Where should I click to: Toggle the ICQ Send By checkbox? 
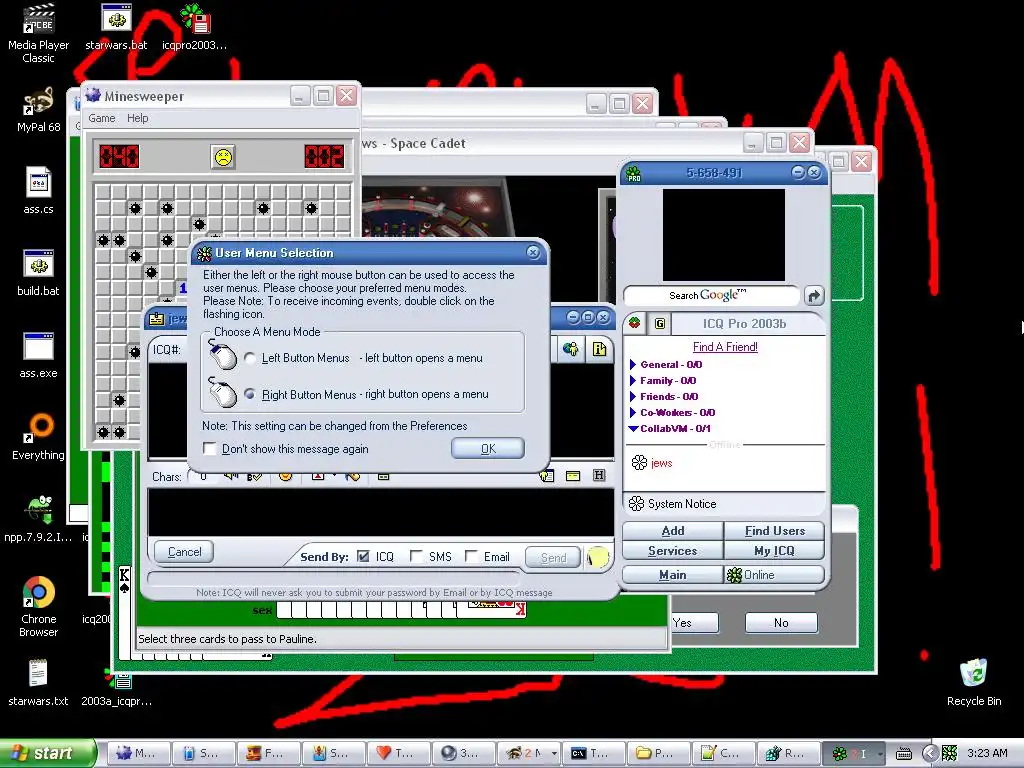point(364,556)
